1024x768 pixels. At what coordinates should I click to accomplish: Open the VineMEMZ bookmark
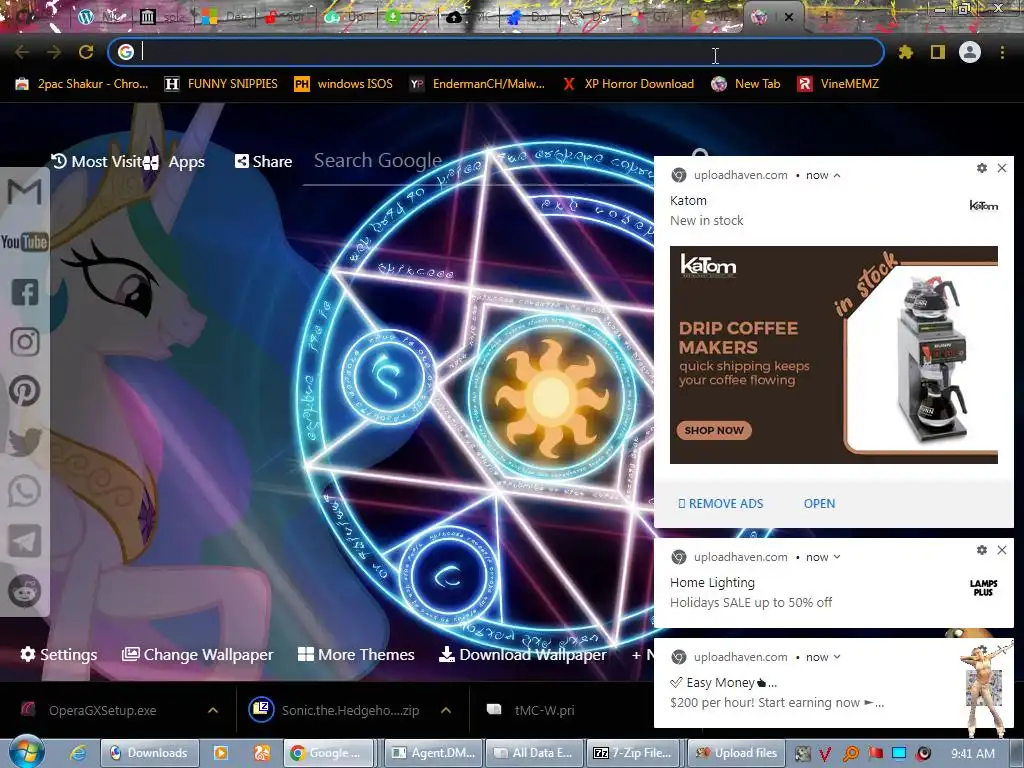[x=839, y=84]
